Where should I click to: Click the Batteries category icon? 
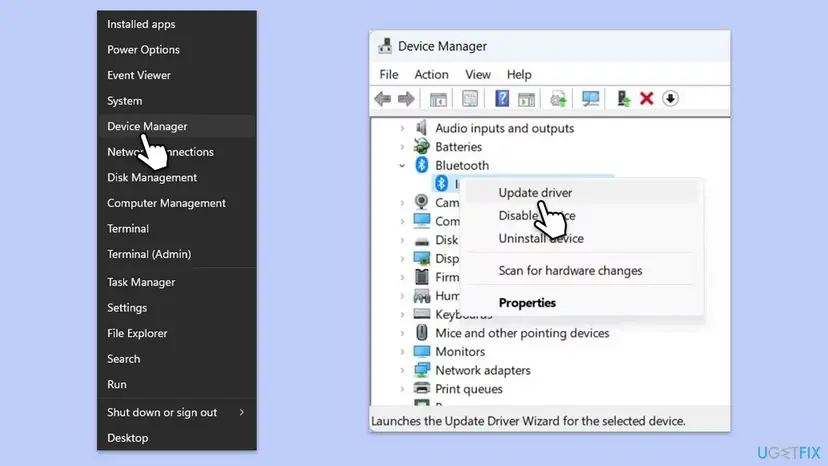point(421,146)
